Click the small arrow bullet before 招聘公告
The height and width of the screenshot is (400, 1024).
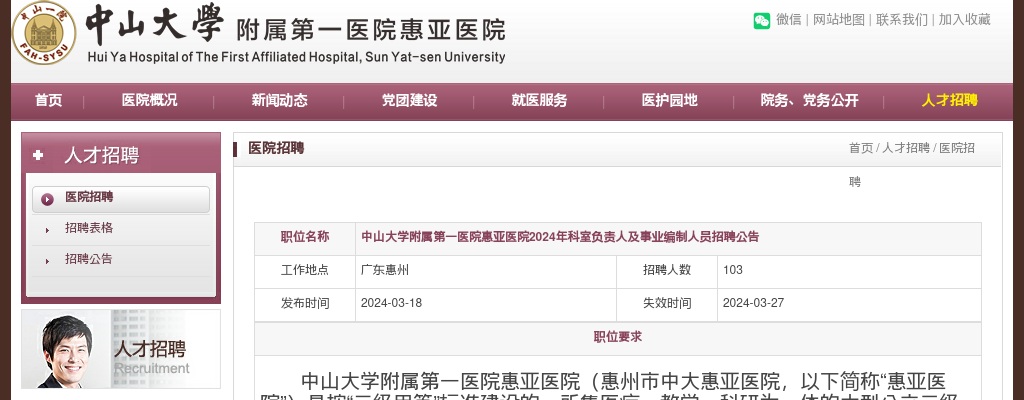tap(47, 261)
